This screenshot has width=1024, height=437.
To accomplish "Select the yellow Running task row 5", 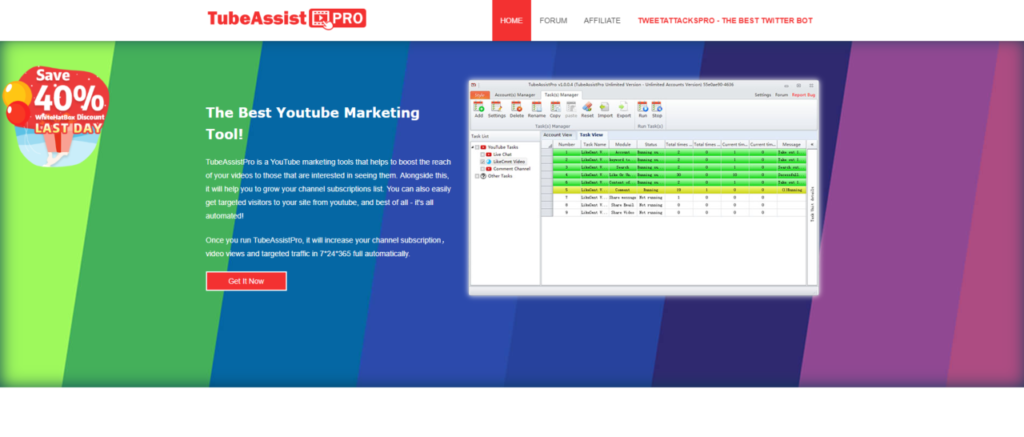I will point(679,189).
